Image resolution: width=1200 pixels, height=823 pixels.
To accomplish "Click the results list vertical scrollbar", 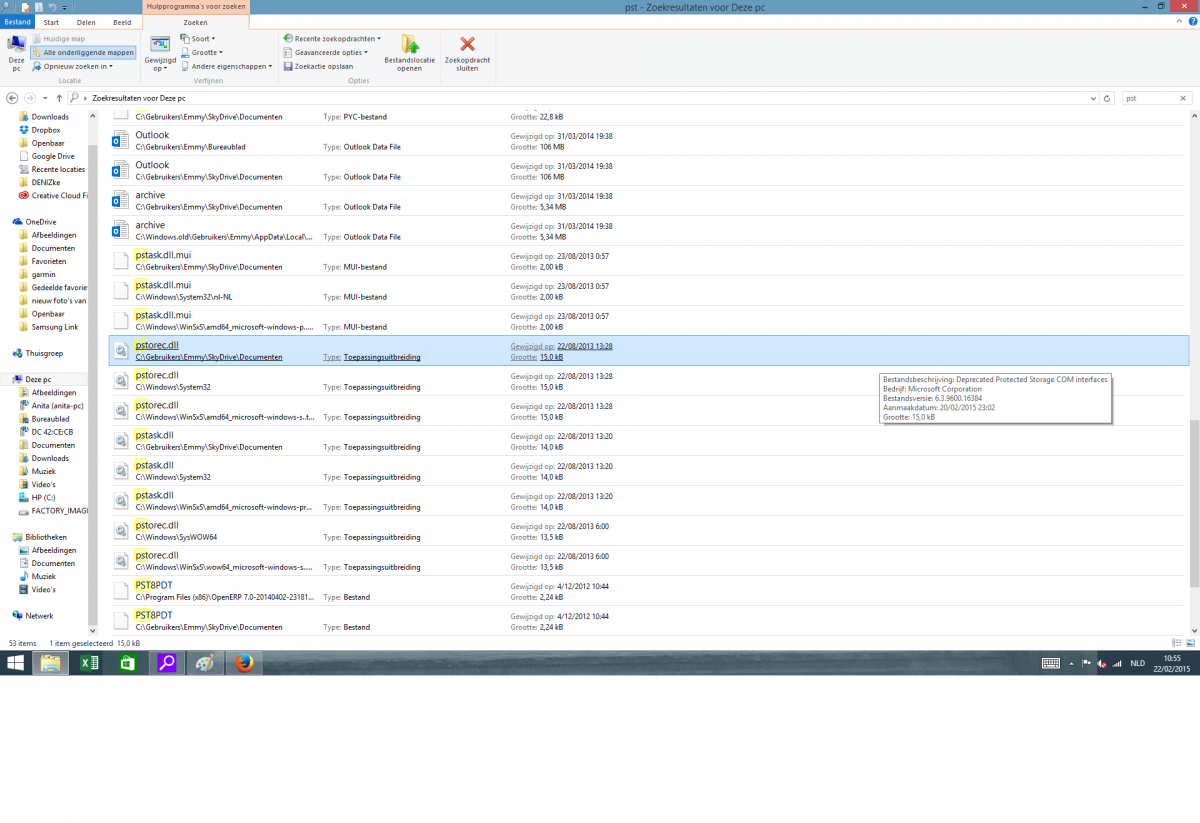I will click(1194, 502).
